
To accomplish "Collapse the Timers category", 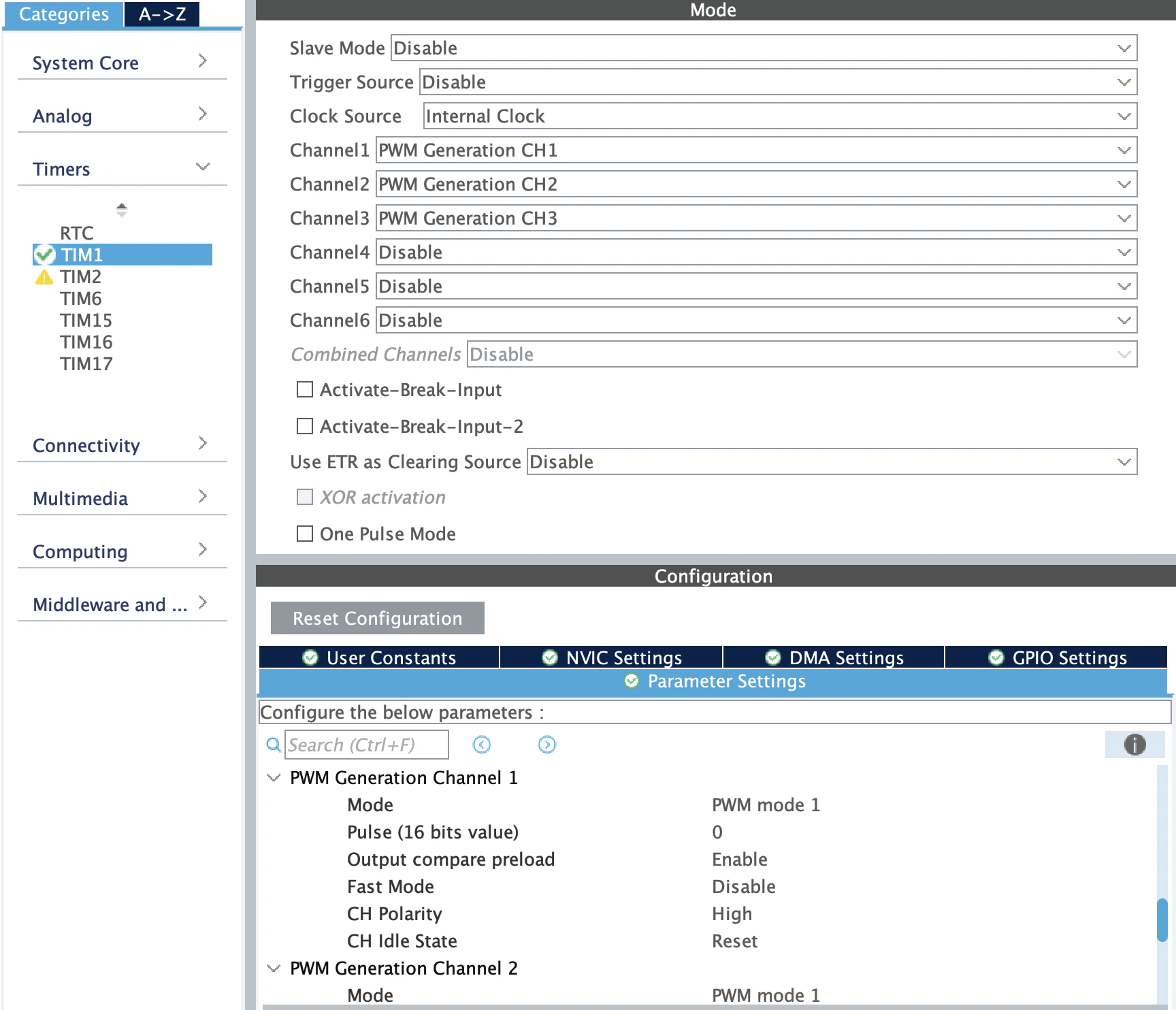I will point(121,169).
